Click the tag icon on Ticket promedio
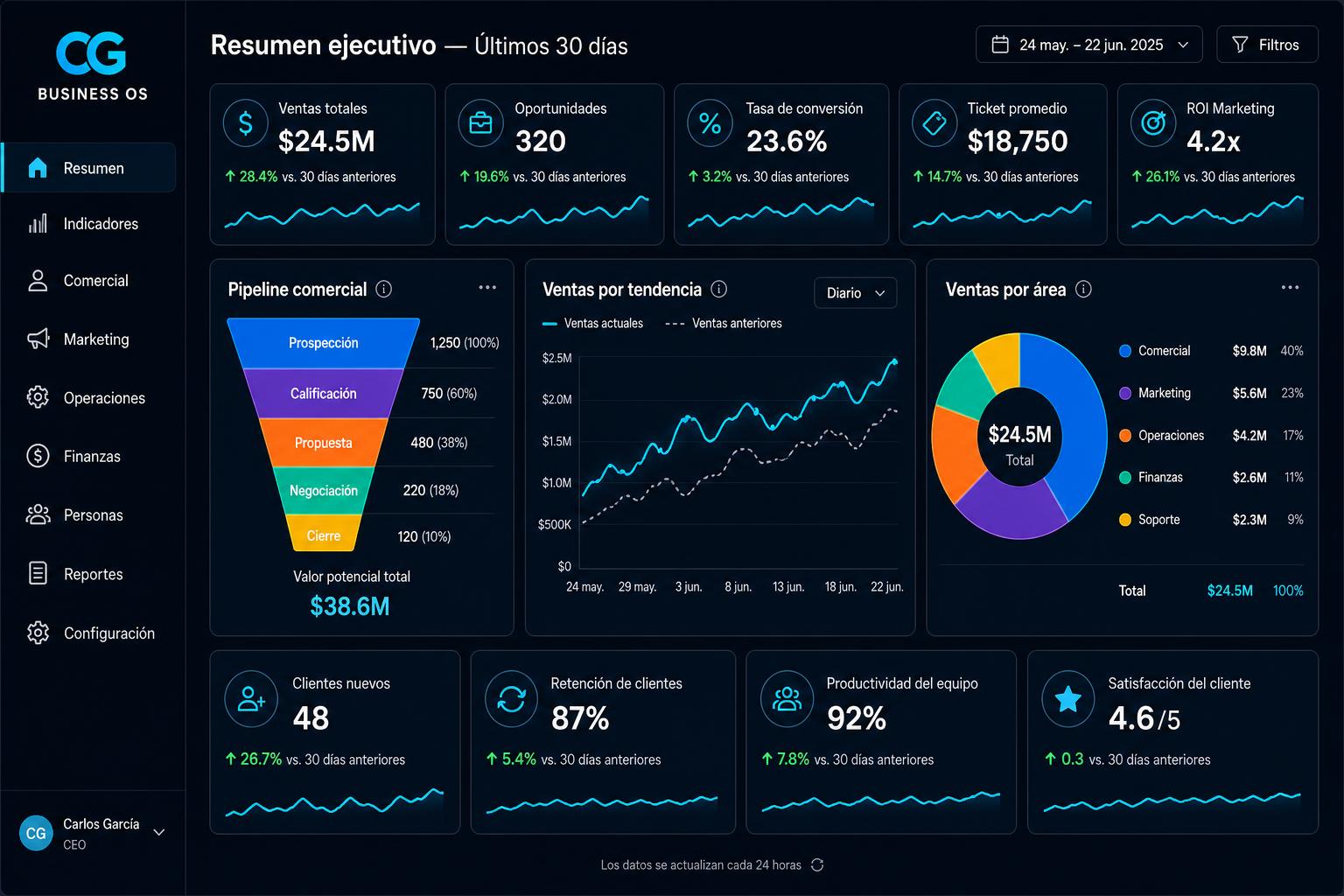This screenshot has width=1344, height=896. tap(934, 123)
